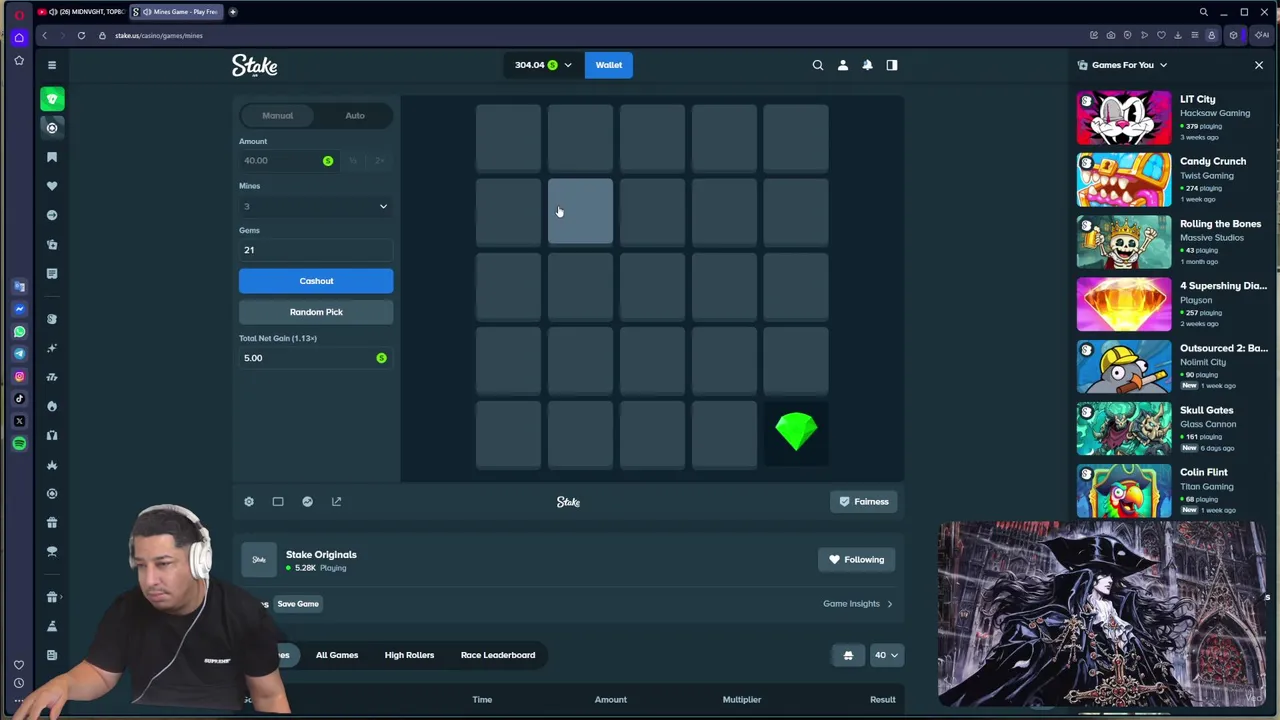Select the Race Leaderboard tab
1280x720 pixels.
point(498,655)
